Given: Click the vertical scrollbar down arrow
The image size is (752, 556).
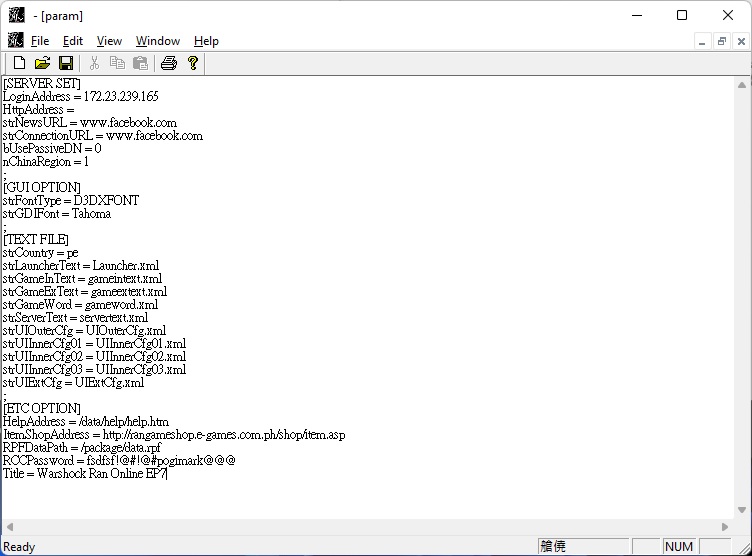Looking at the screenshot, I should [x=743, y=512].
